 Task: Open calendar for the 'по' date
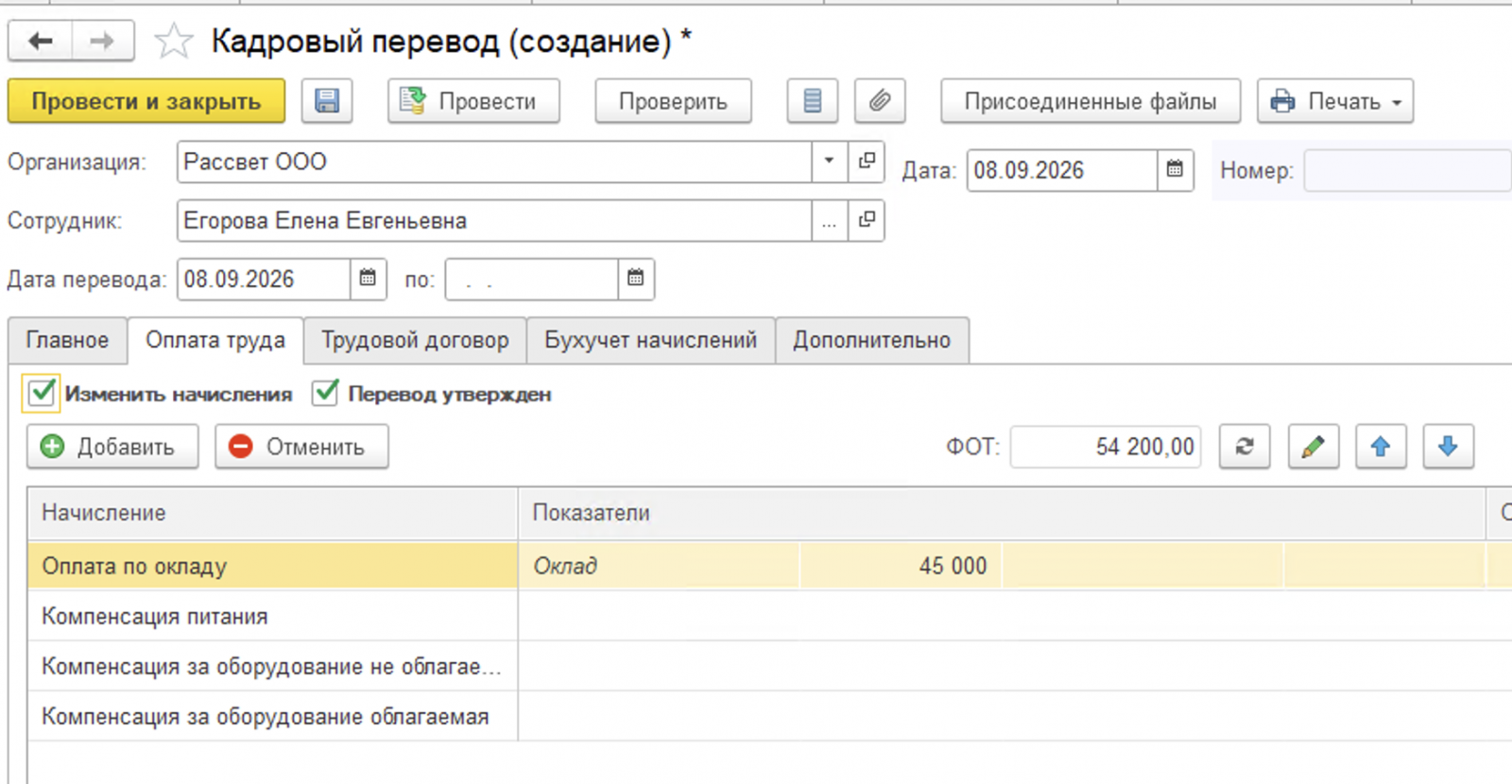click(x=636, y=279)
